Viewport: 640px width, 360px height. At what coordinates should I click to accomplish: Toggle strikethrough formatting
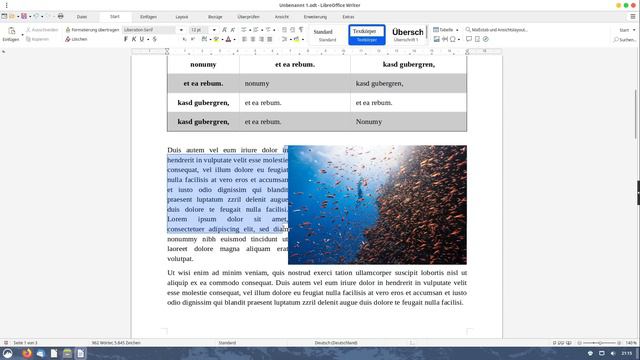[x=155, y=39]
